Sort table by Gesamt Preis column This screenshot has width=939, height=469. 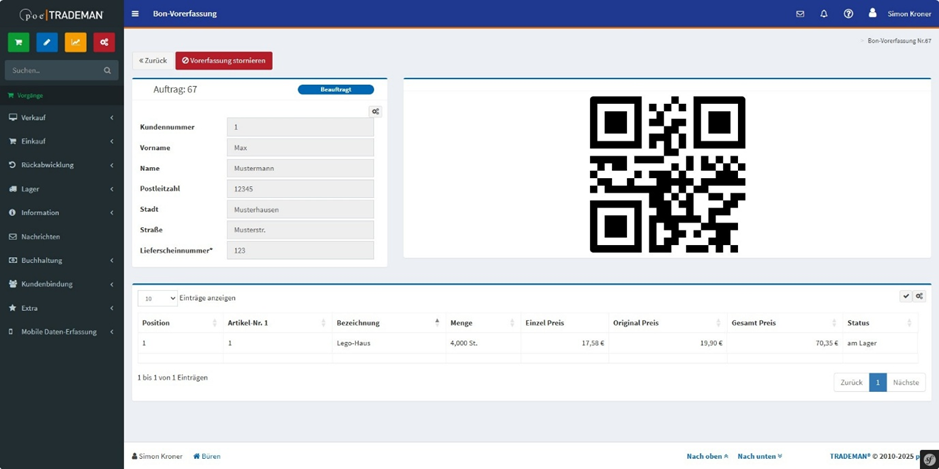(784, 323)
